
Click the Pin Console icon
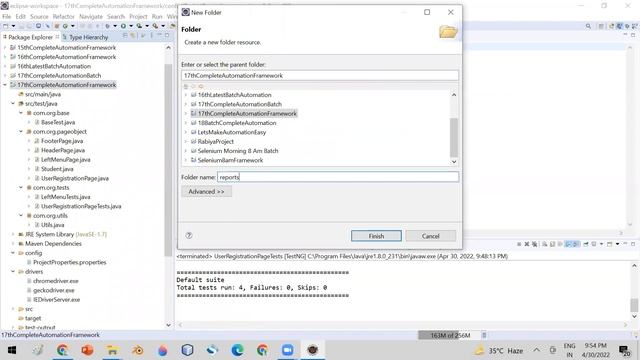pyautogui.click(x=586, y=244)
